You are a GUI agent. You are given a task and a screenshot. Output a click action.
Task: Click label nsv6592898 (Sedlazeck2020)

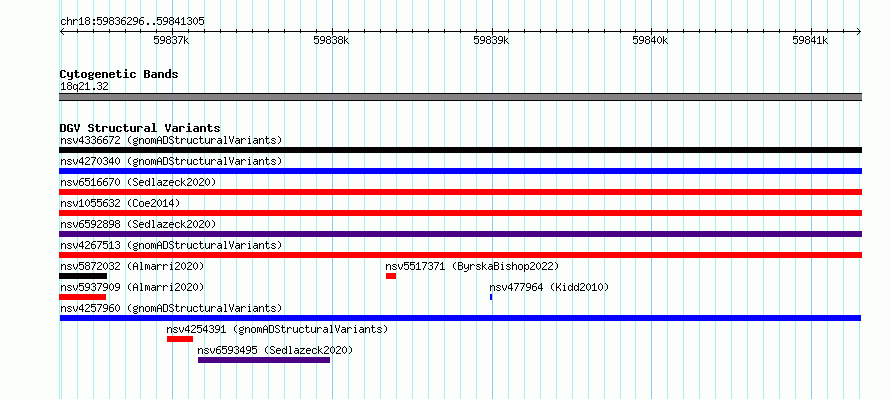pyautogui.click(x=138, y=224)
